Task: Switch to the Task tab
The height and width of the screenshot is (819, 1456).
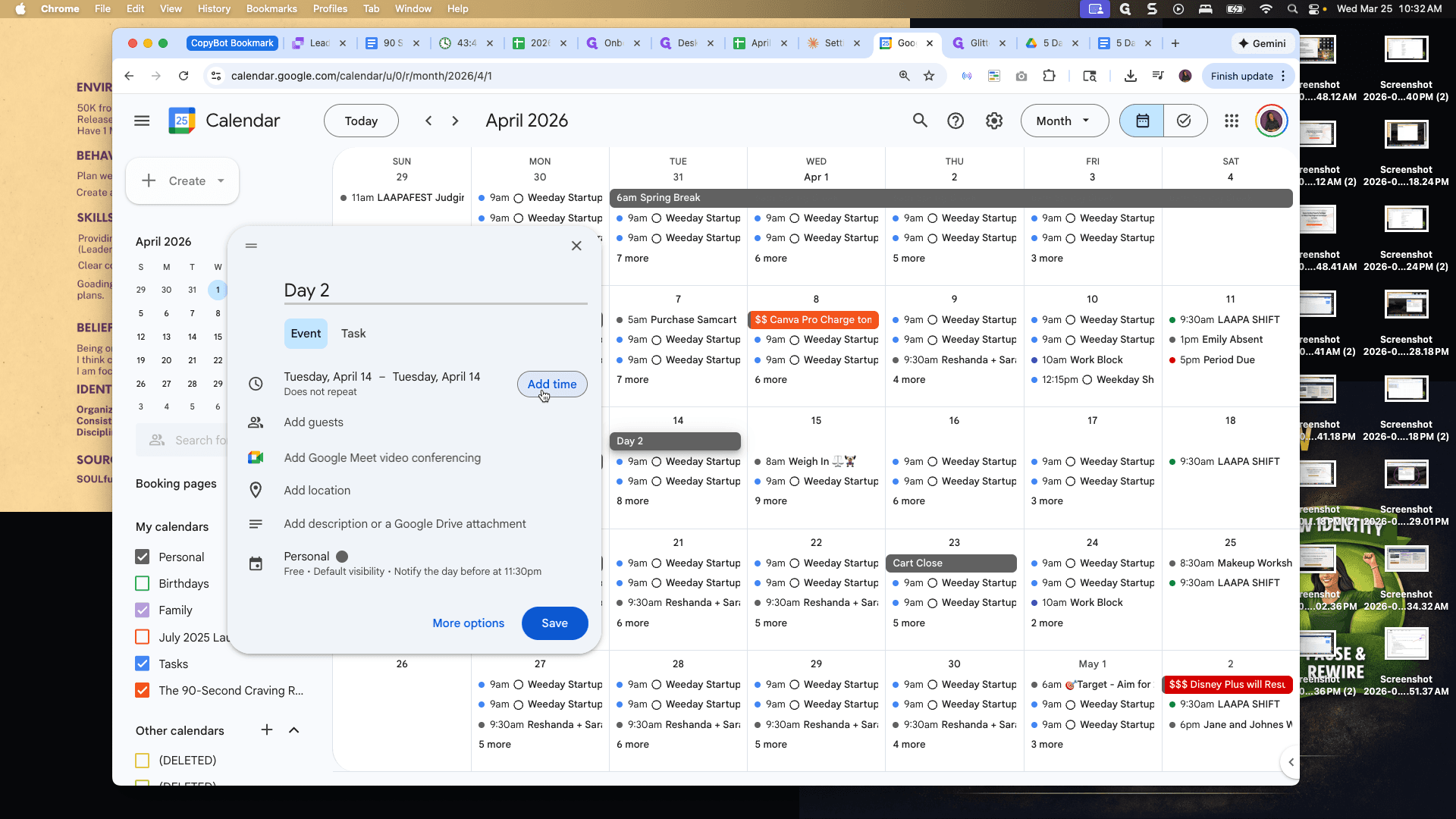Action: click(353, 334)
